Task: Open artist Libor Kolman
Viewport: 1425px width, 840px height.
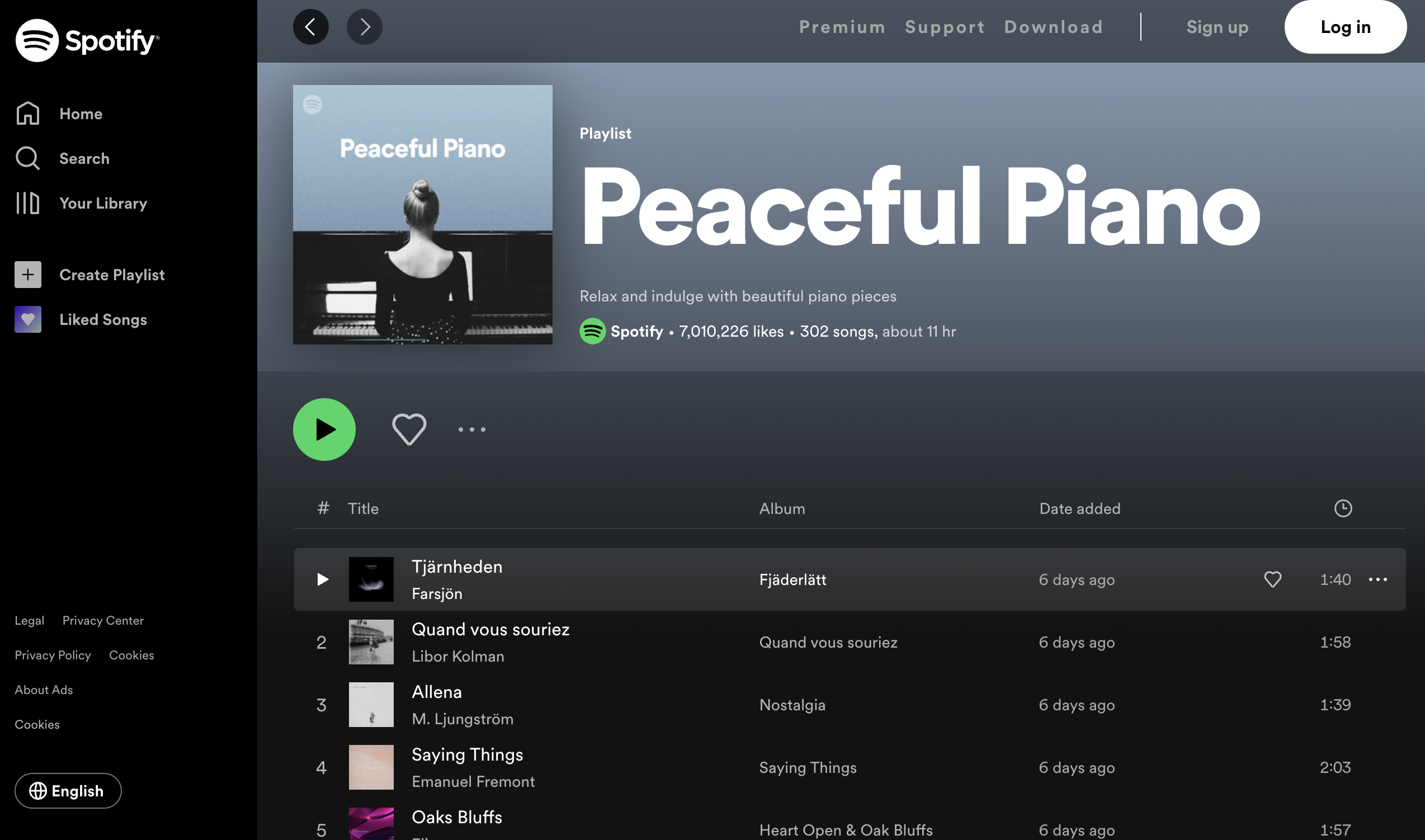Action: 458,657
